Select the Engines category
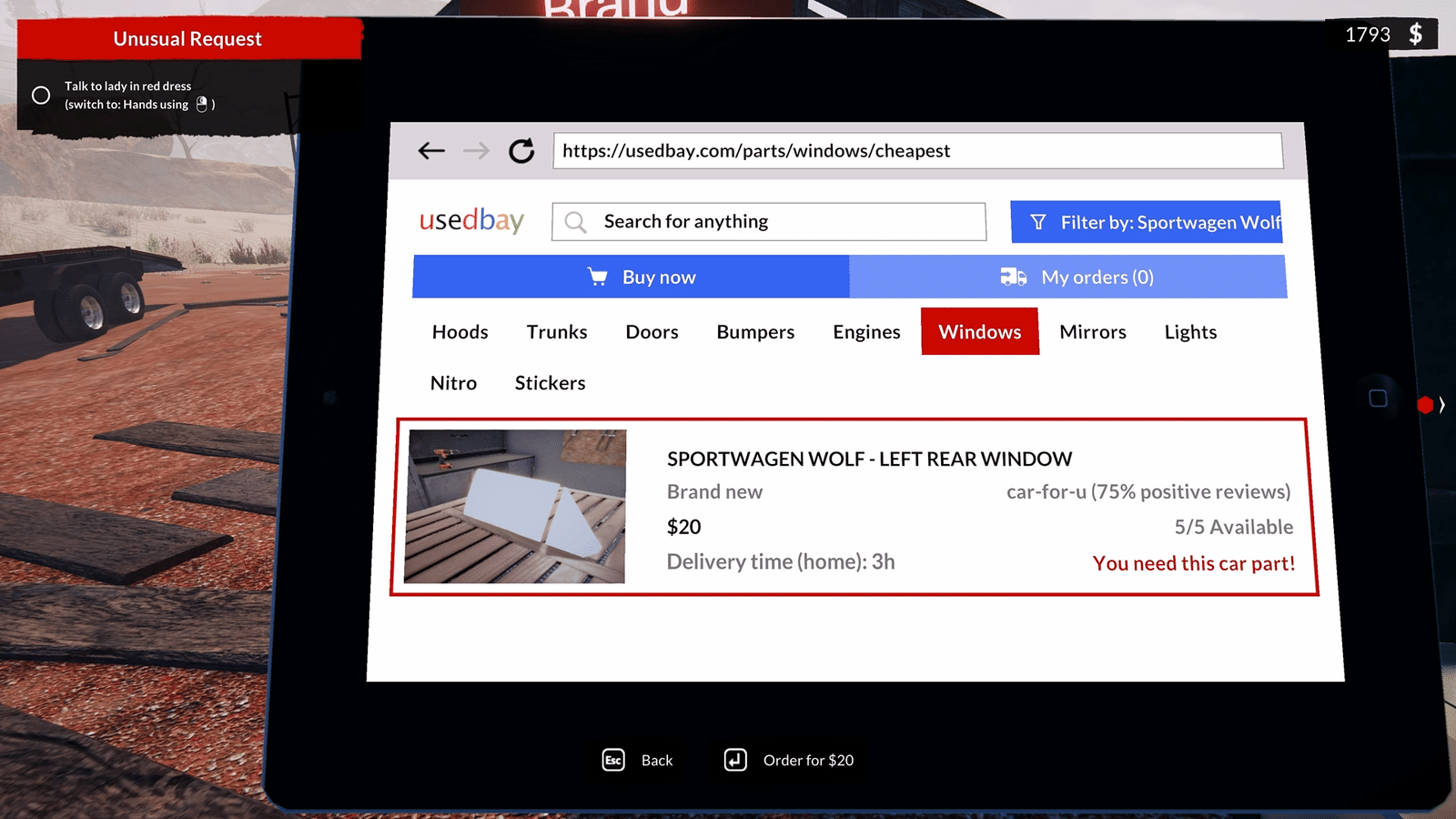Screen dimensions: 1456x819 pyautogui.click(x=866, y=332)
